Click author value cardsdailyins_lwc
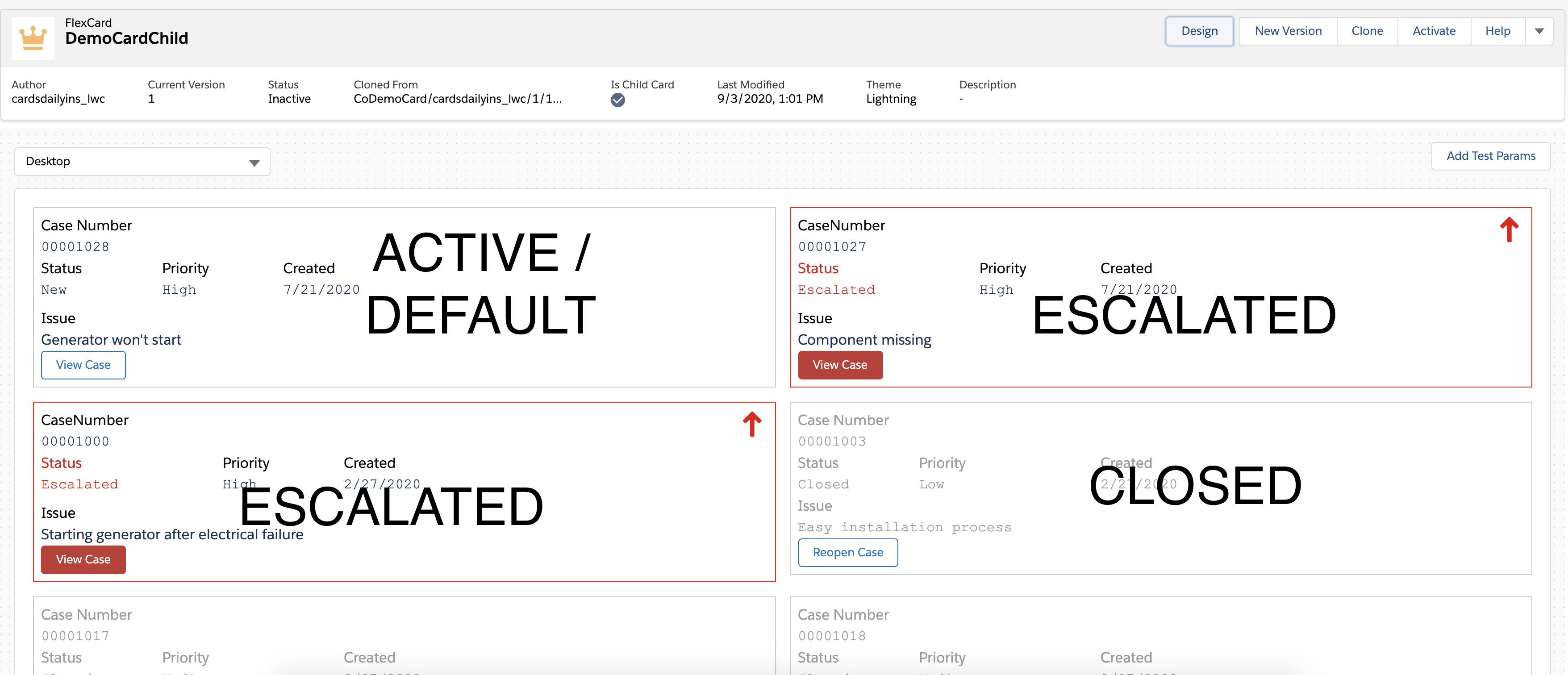Image resolution: width=1568 pixels, height=675 pixels. tap(58, 99)
